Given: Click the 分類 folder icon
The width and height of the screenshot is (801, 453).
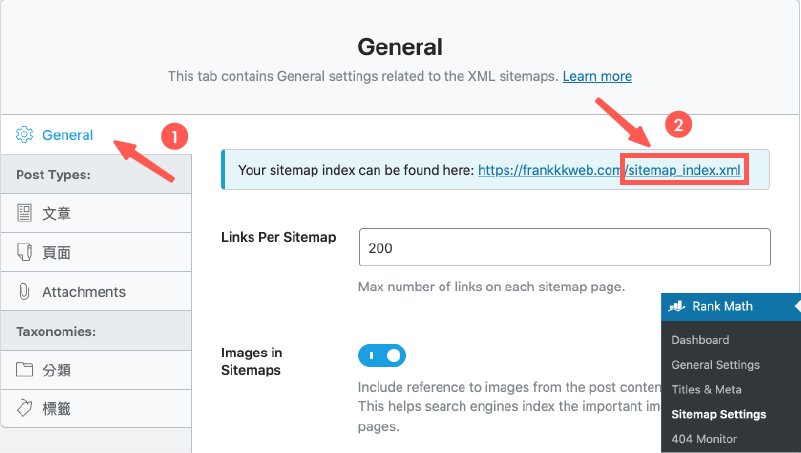Looking at the screenshot, I should coord(25,370).
